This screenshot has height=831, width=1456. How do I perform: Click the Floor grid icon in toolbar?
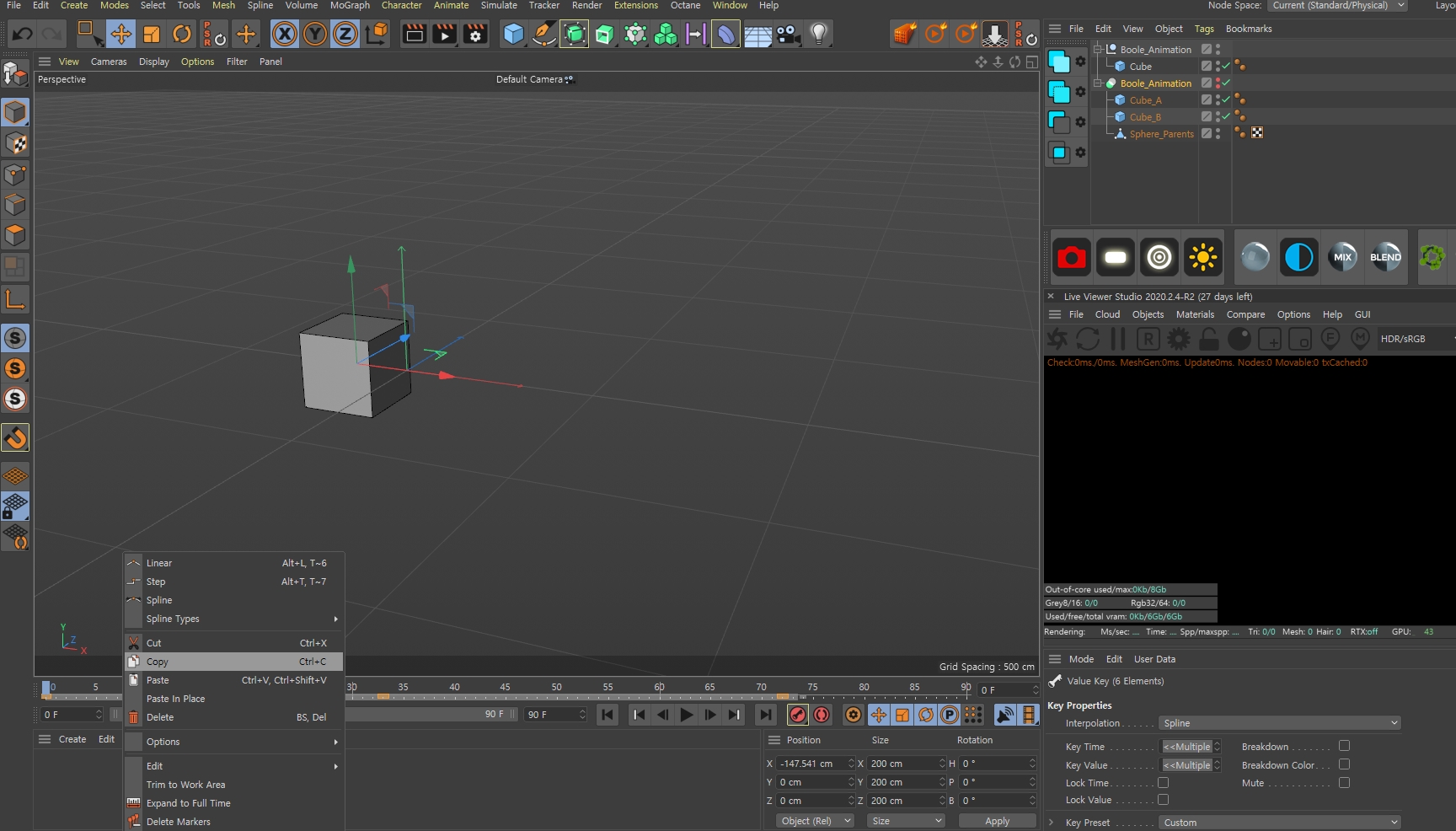point(757,35)
